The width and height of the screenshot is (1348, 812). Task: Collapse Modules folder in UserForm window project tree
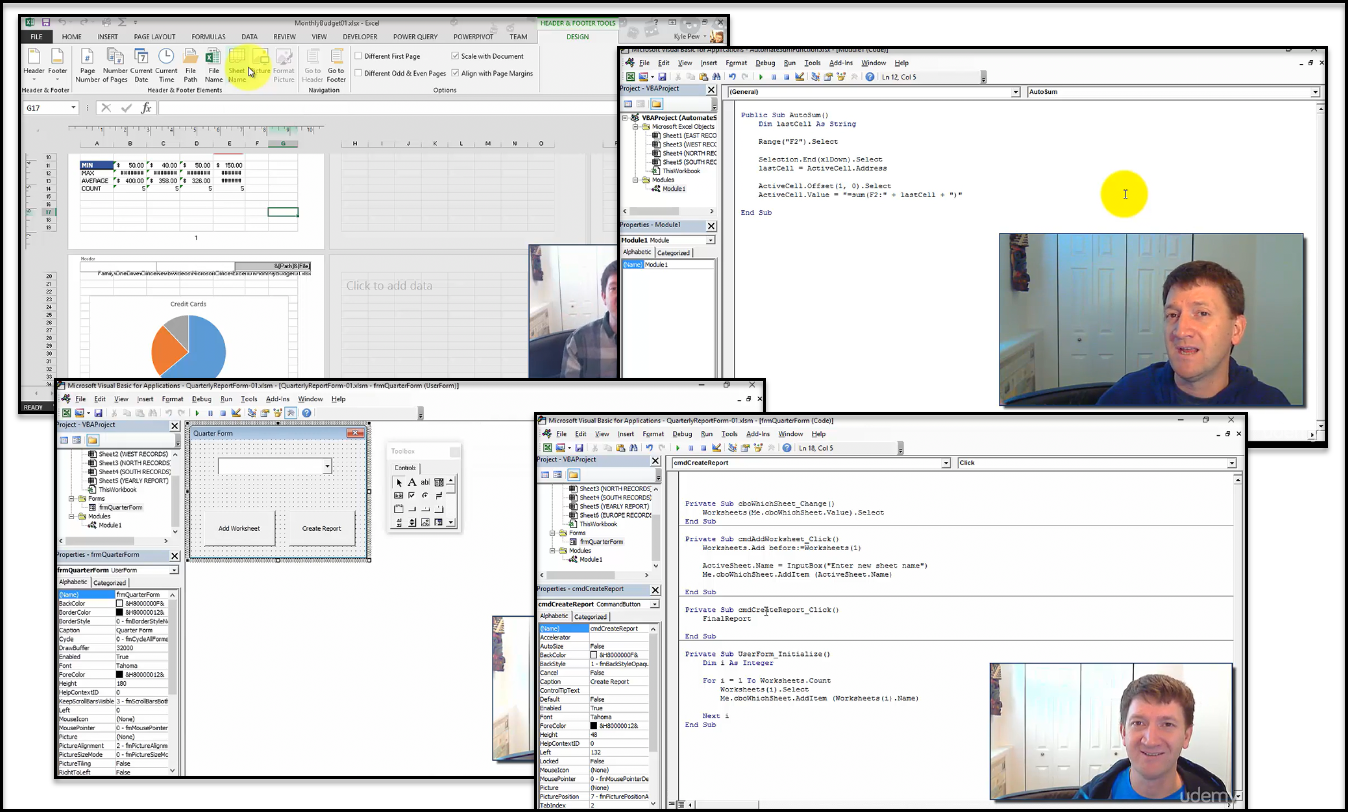pyautogui.click(x=71, y=516)
